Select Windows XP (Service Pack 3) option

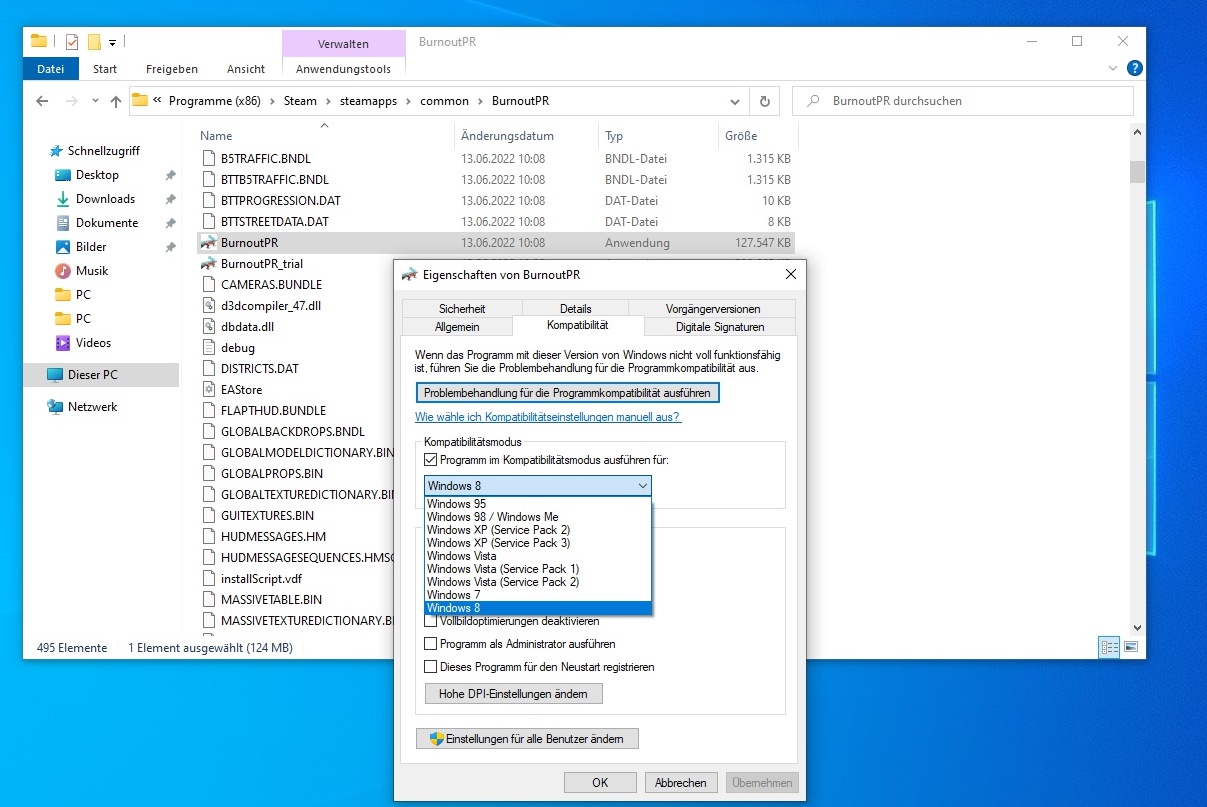(538, 543)
